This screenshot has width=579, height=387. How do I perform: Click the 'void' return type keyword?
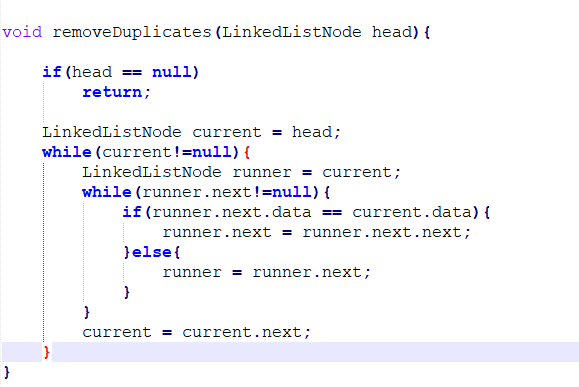(x=22, y=32)
